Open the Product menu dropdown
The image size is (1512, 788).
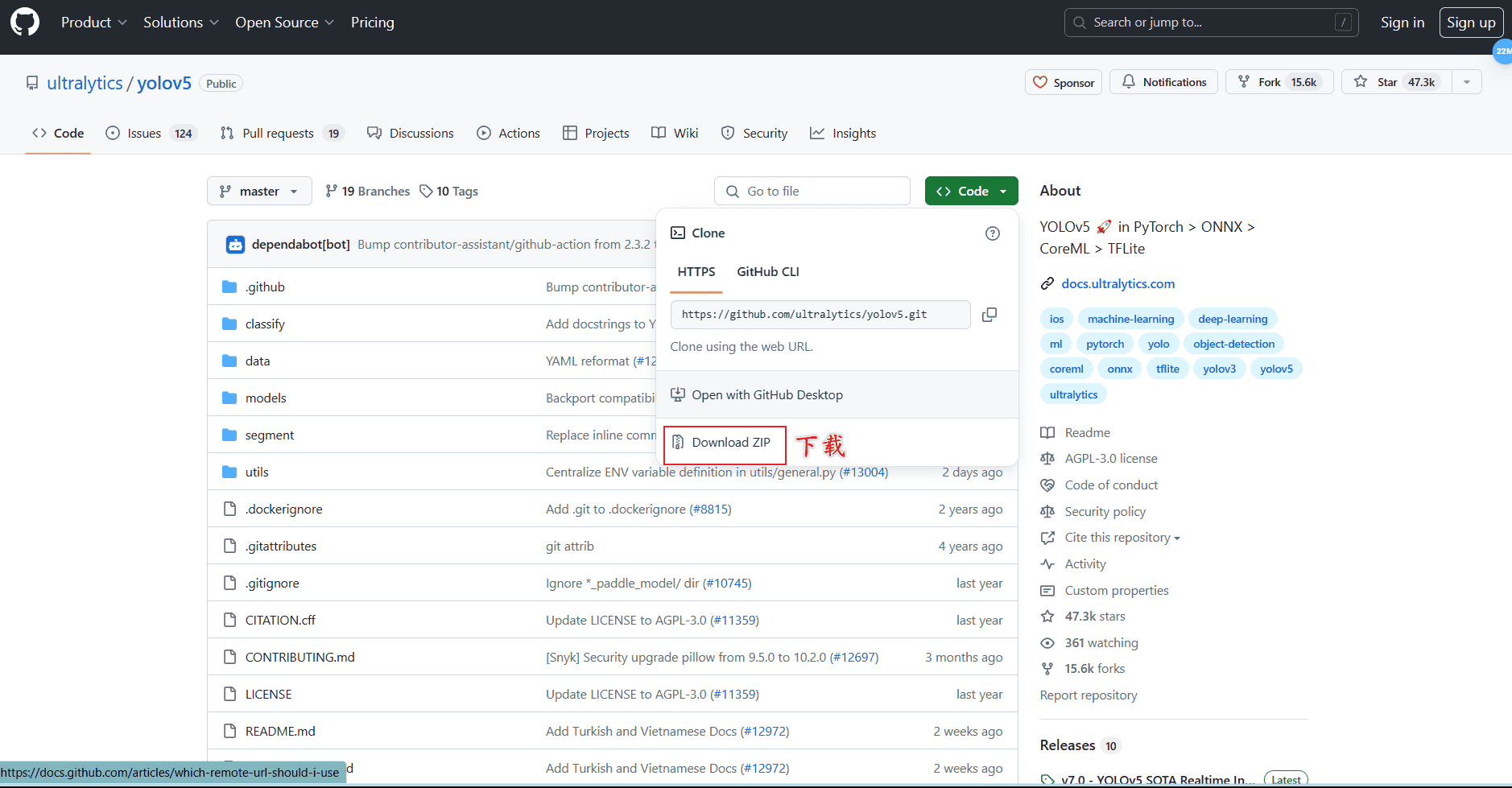pos(94,23)
